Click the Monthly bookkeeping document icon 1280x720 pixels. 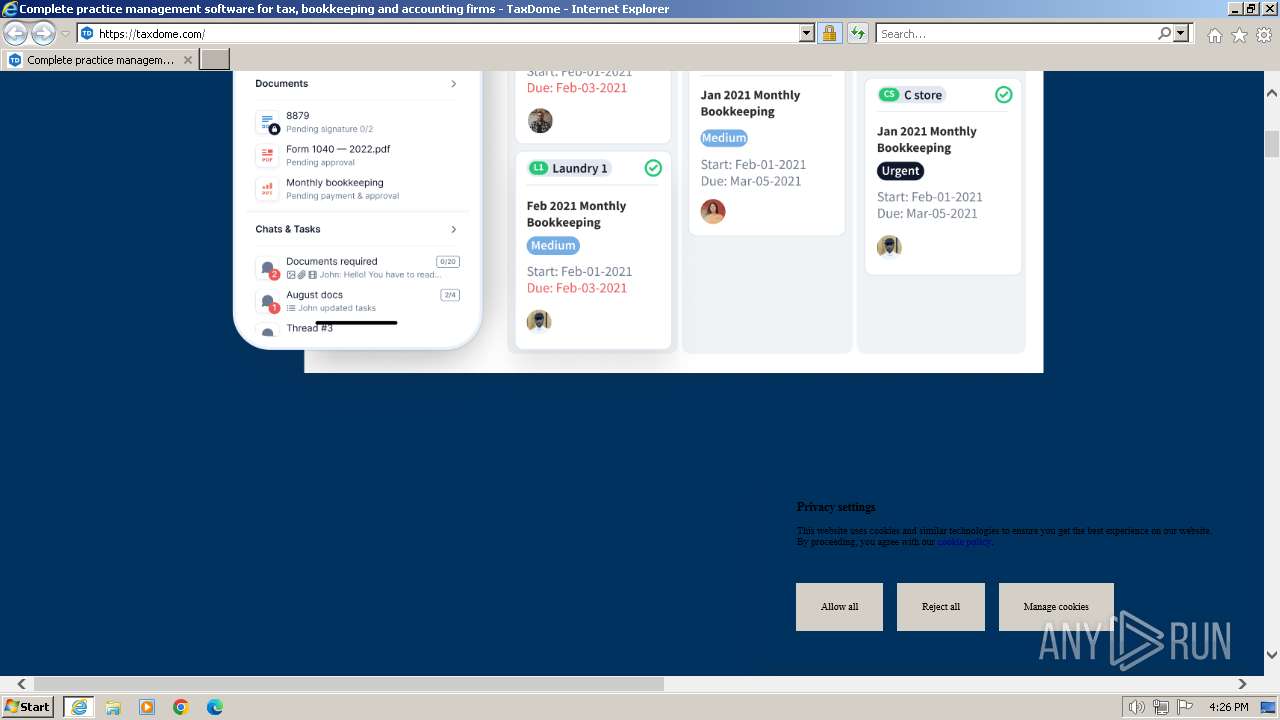point(267,188)
